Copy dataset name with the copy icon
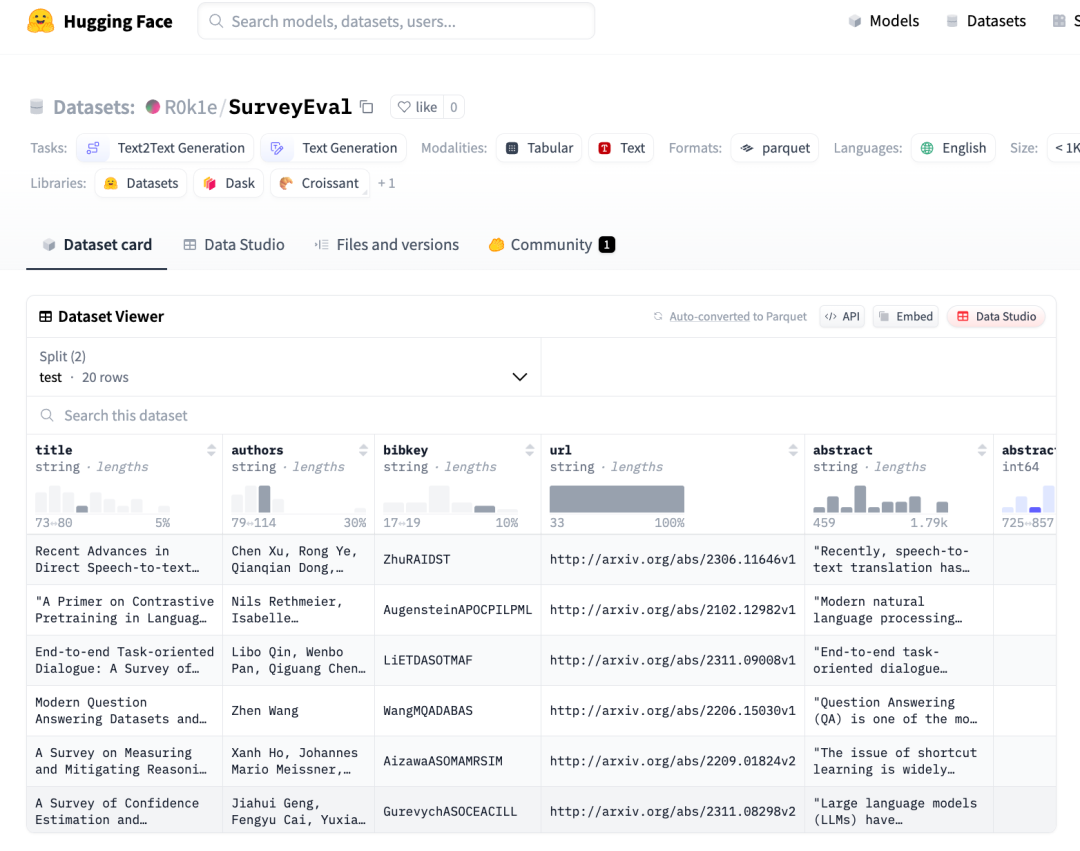Image resolution: width=1080 pixels, height=851 pixels. [x=367, y=107]
